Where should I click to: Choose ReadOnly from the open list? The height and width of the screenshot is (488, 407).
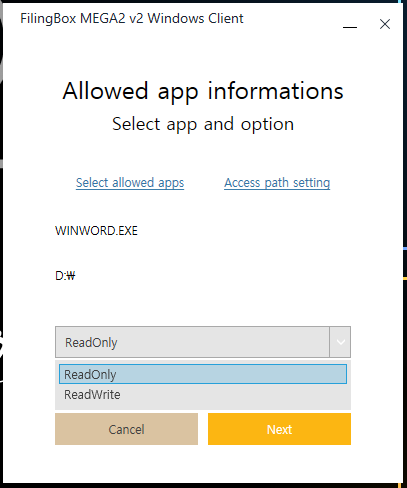[x=203, y=374]
